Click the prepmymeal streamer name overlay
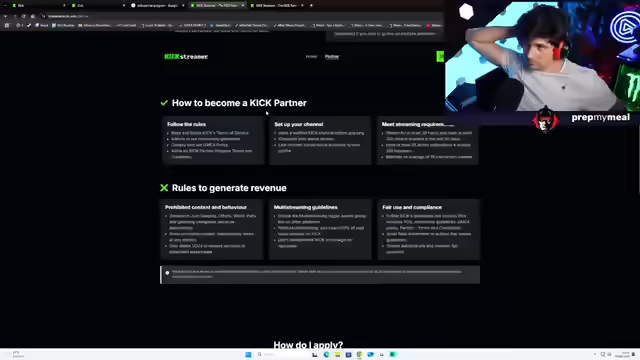 pyautogui.click(x=600, y=118)
